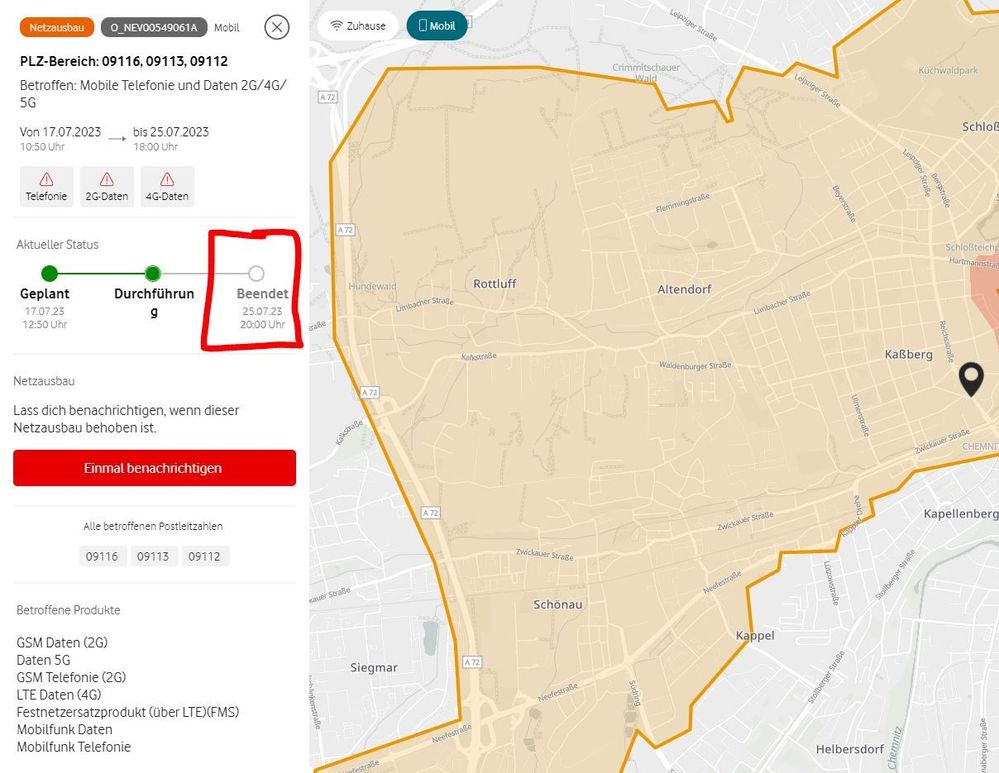Click the Hundewald label on map
Viewport: 999px width, 773px height.
(372, 286)
